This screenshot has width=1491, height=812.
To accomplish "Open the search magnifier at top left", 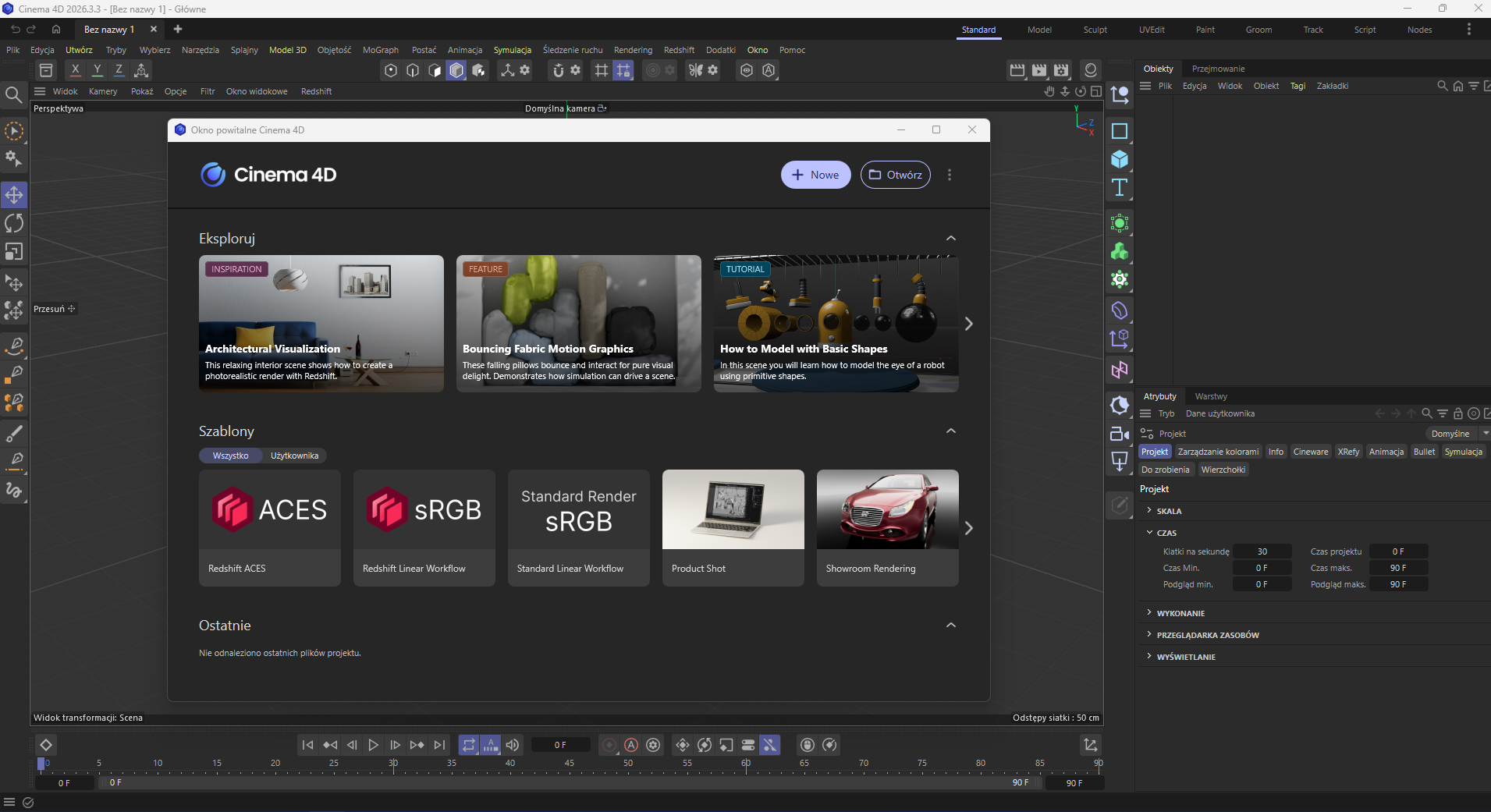I will 13,95.
